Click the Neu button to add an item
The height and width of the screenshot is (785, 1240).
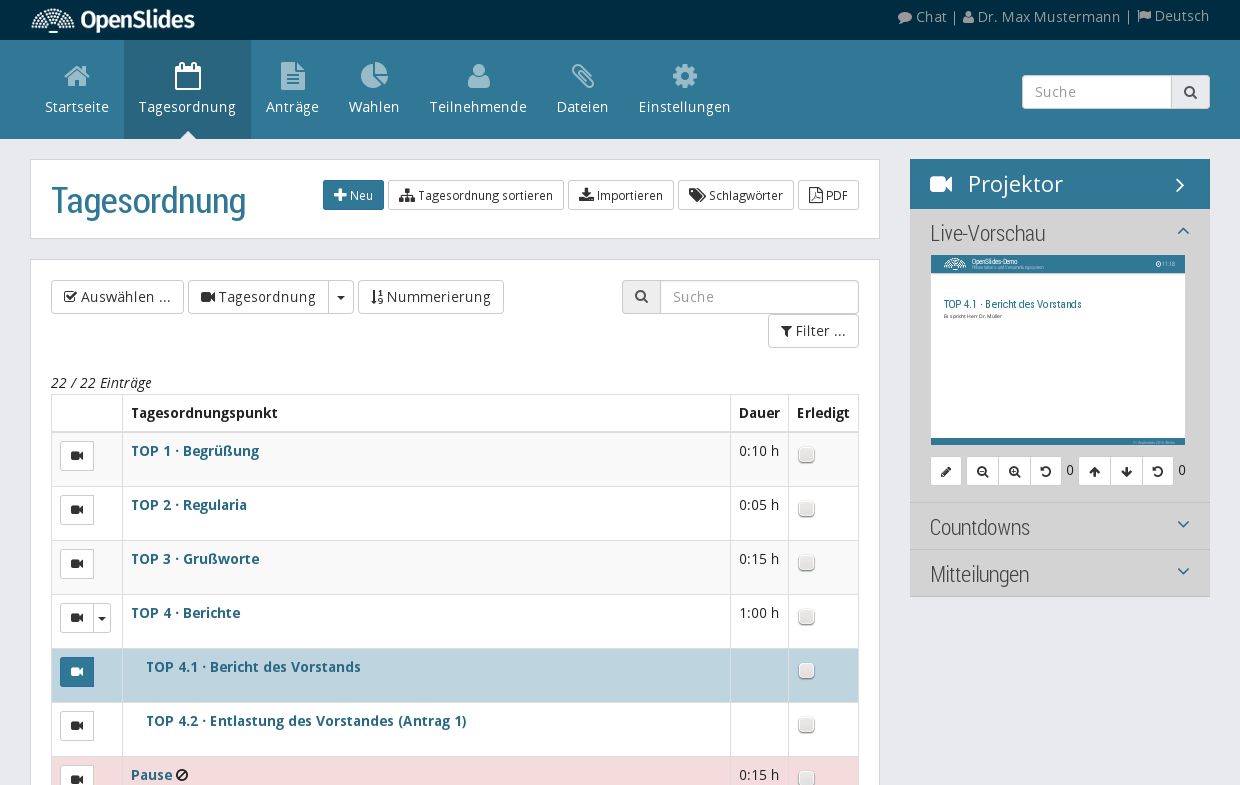point(353,195)
